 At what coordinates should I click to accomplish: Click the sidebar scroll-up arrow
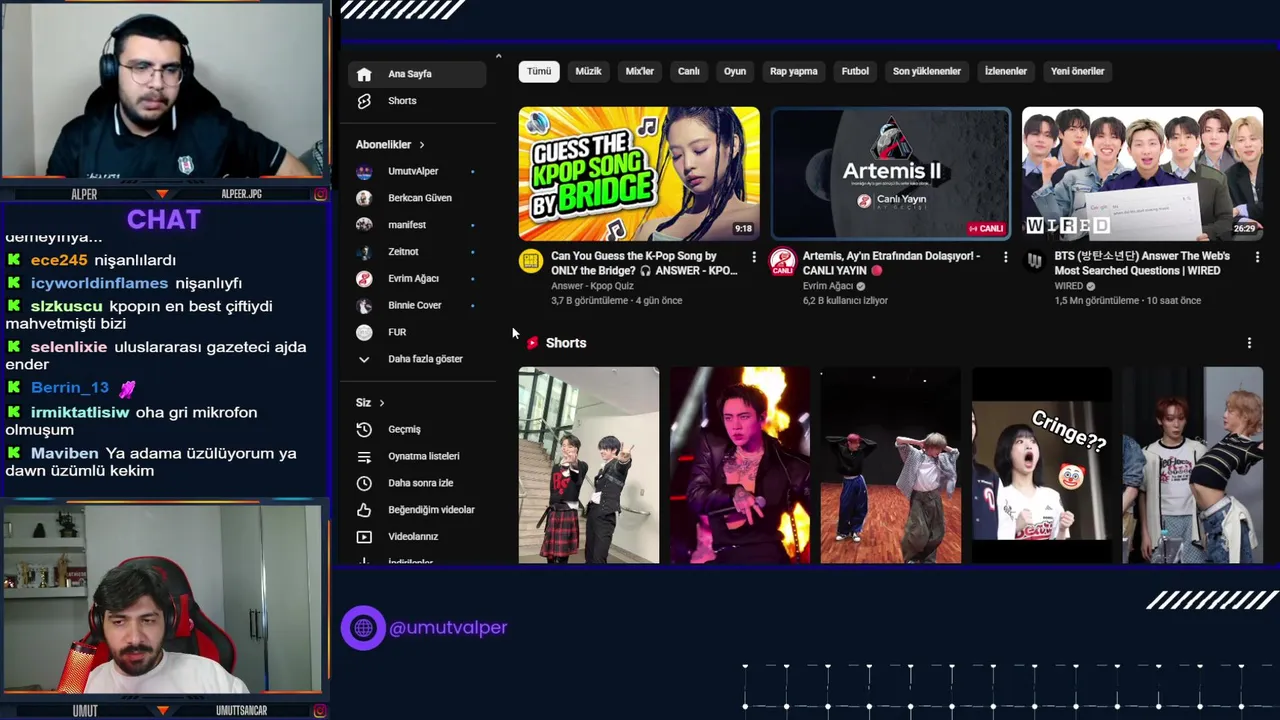[x=498, y=56]
